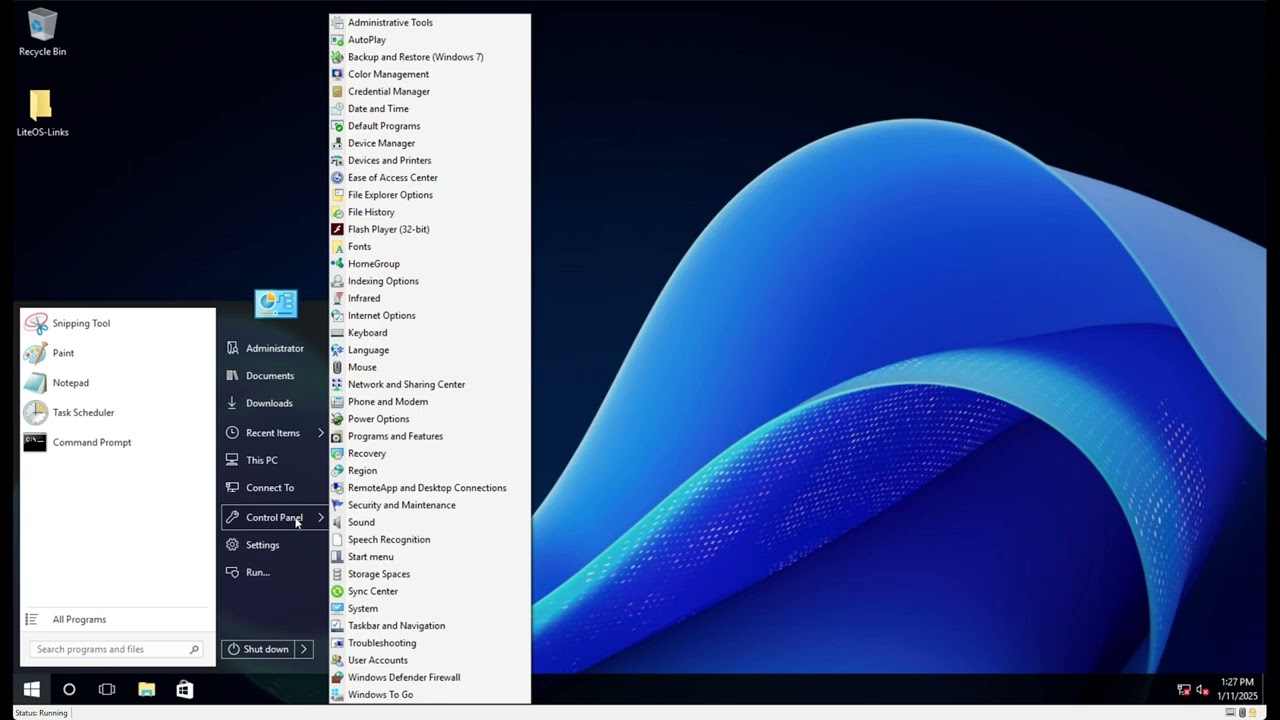Image resolution: width=1280 pixels, height=720 pixels.
Task: Open the arrow next to Shut down
Action: point(304,649)
